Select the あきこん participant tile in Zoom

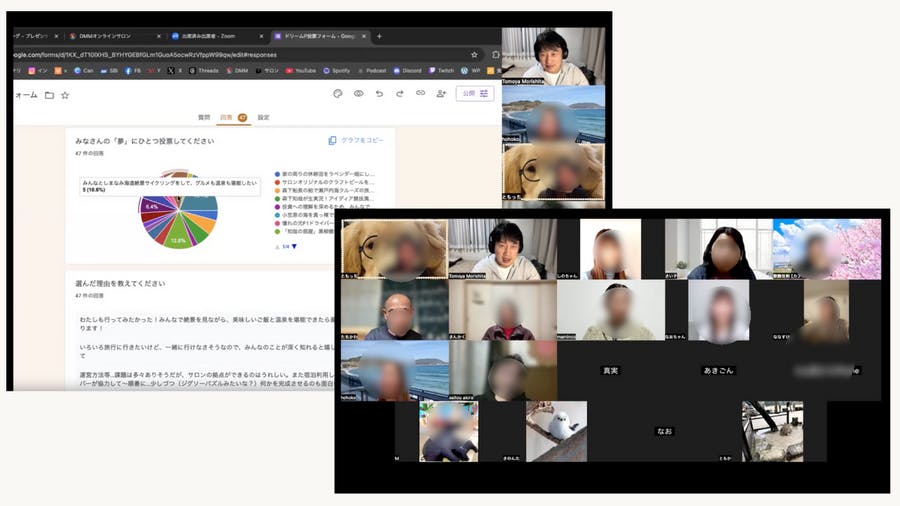719,371
